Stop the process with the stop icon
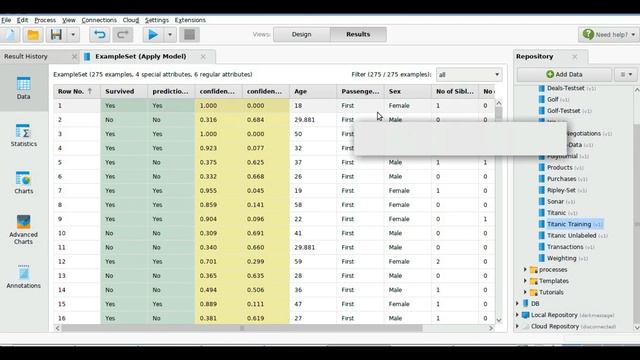This screenshot has height=360, width=640. coord(189,35)
